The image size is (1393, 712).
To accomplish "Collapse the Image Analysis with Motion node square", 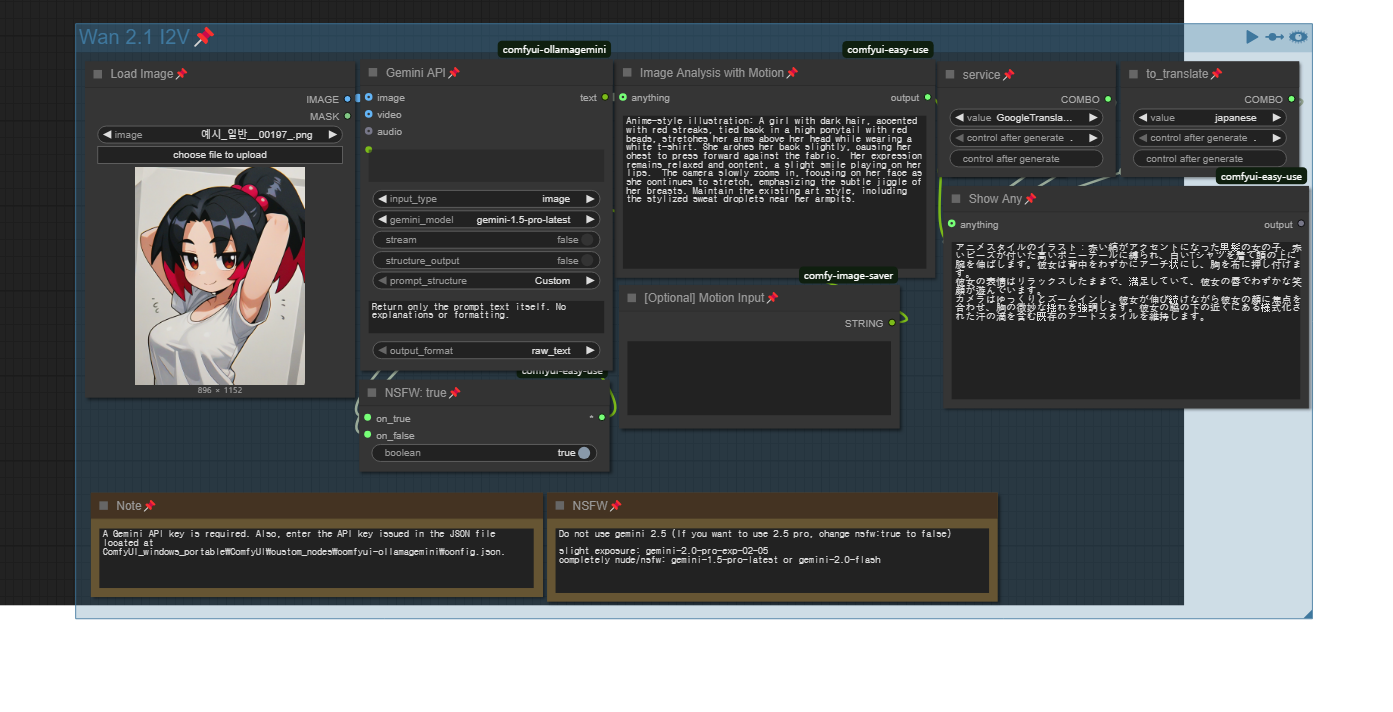I will [x=627, y=73].
